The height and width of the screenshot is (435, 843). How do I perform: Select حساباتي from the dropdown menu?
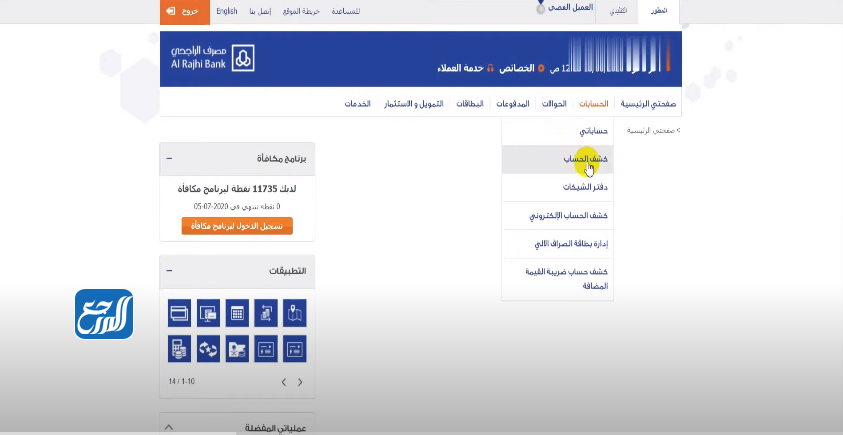(558, 131)
